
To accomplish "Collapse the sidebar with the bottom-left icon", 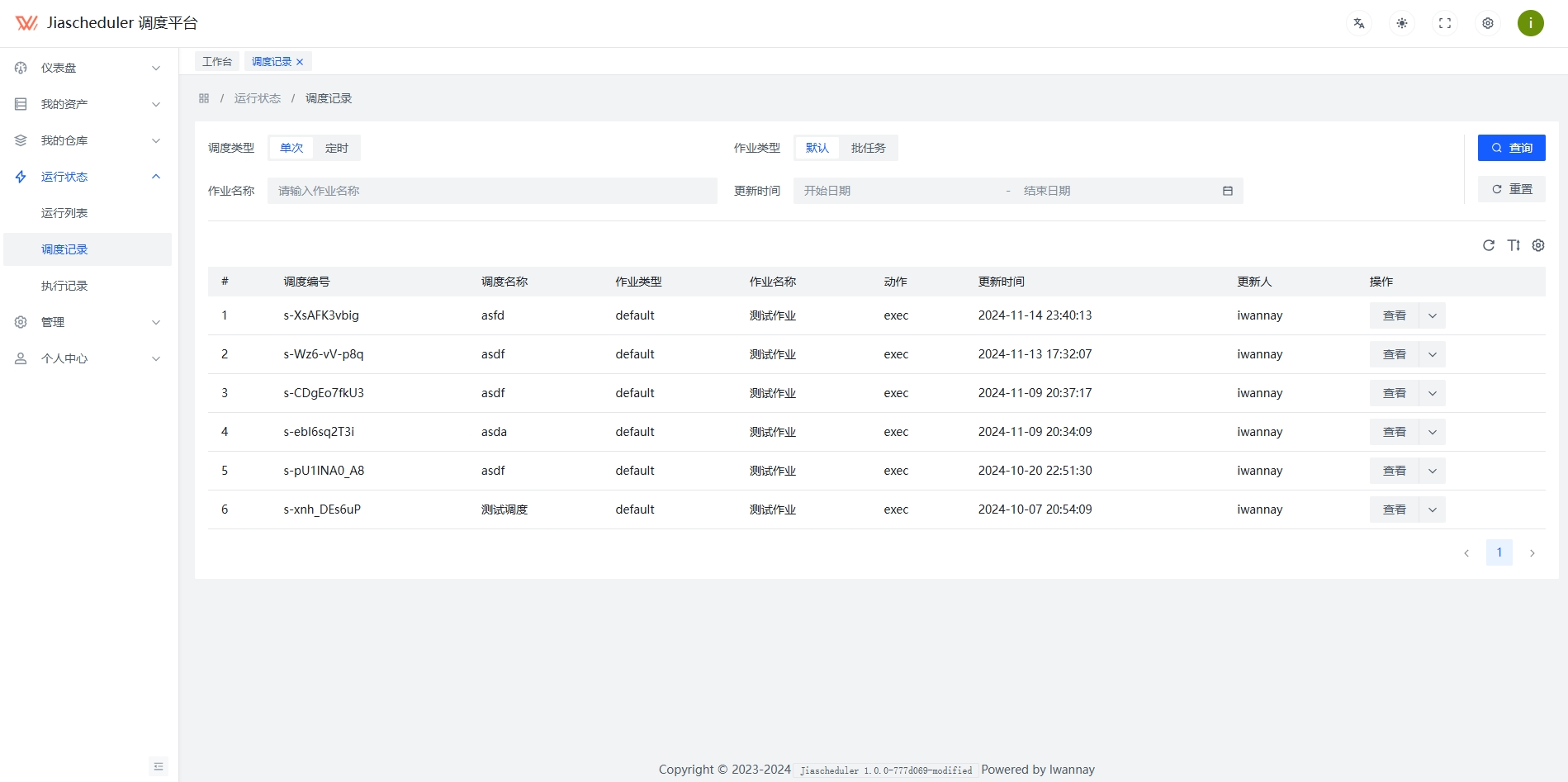I will (158, 766).
